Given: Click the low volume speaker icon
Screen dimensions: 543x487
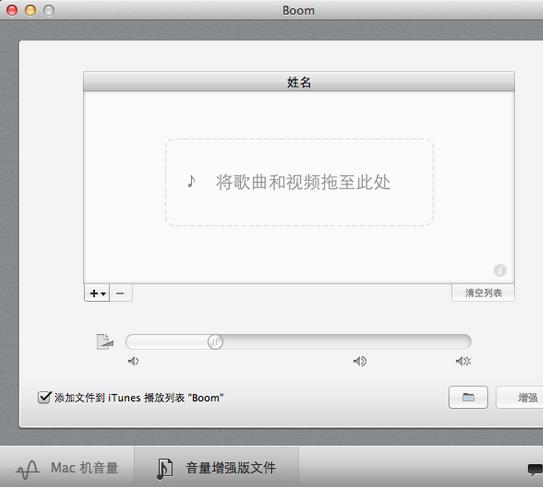Looking at the screenshot, I should (x=133, y=361).
